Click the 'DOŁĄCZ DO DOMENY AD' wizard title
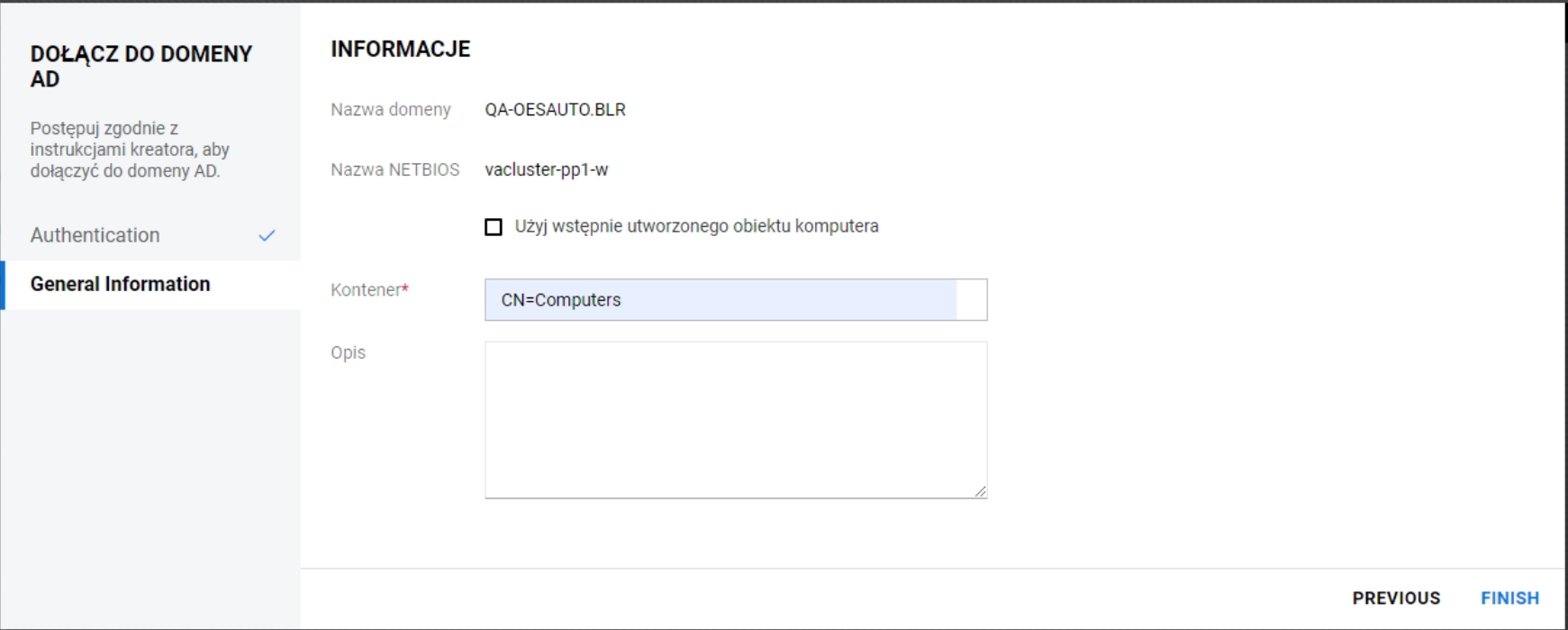This screenshot has width=1568, height=630. (x=140, y=67)
